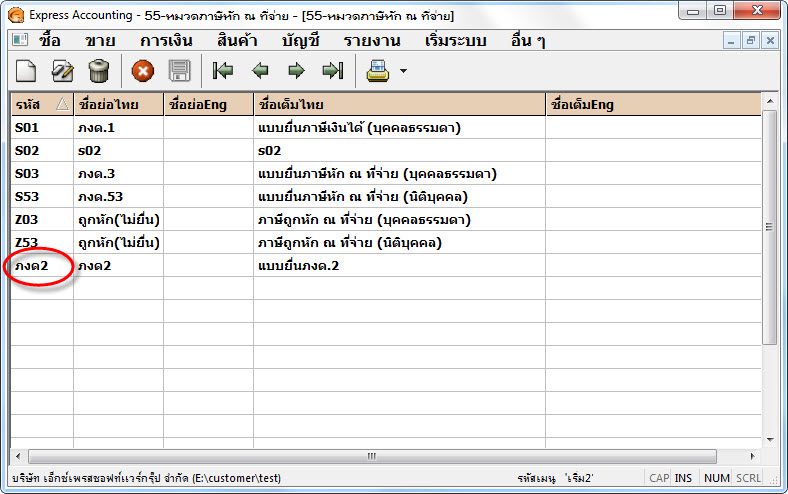Click the horizontal scrollbar right arrow
Image resolution: width=788 pixels, height=494 pixels.
click(754, 456)
